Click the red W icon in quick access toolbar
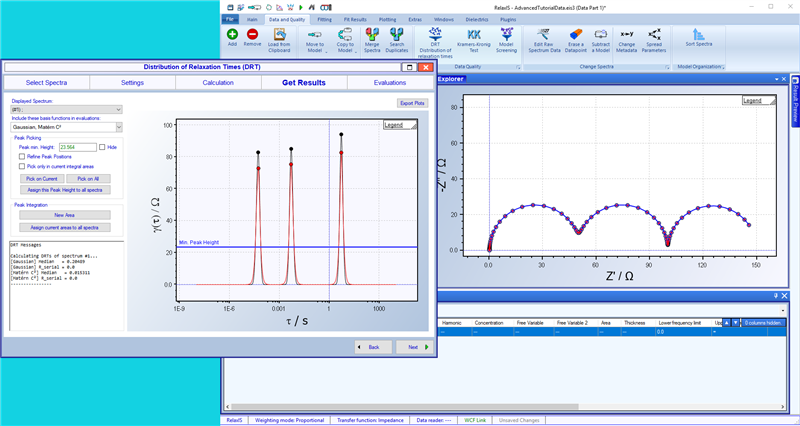This screenshot has height=426, width=800. (x=290, y=8)
